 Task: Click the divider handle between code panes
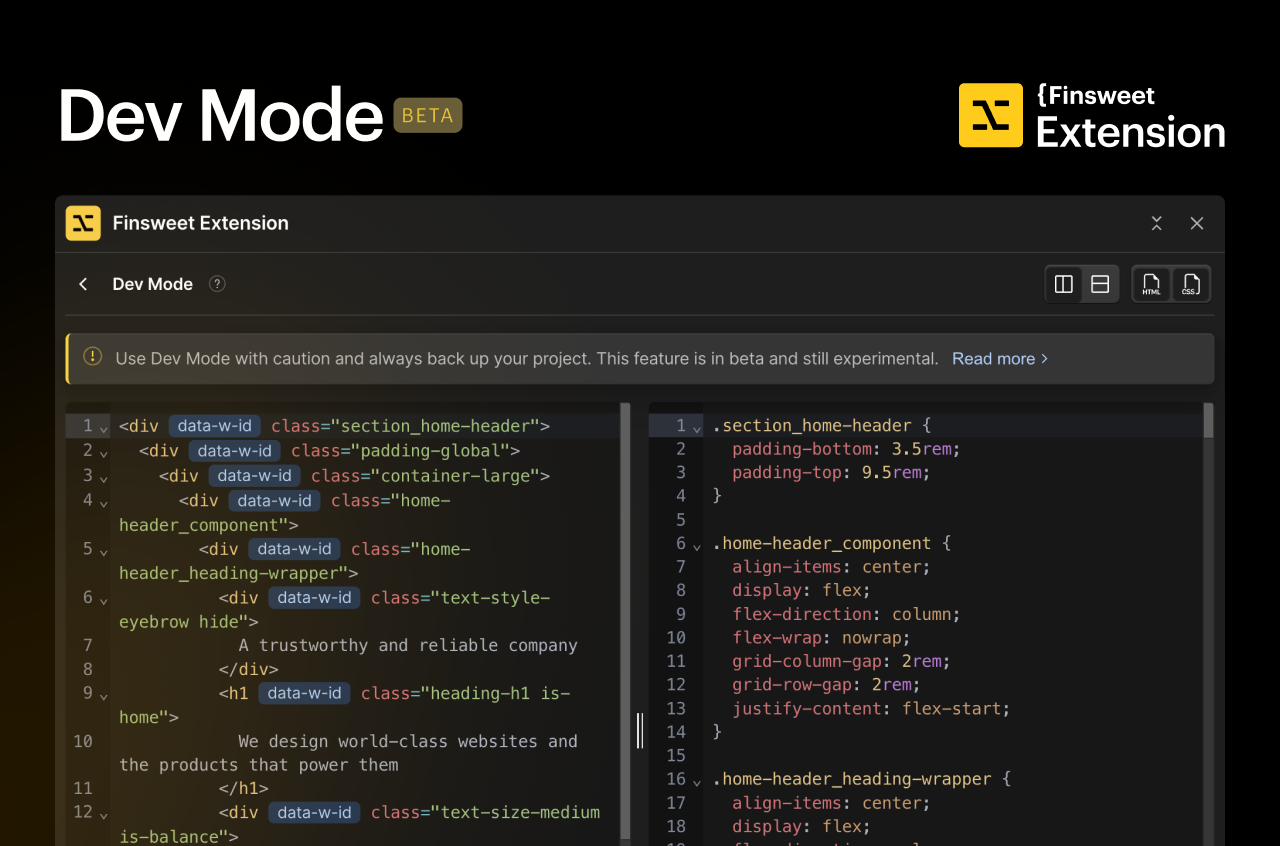tap(639, 731)
